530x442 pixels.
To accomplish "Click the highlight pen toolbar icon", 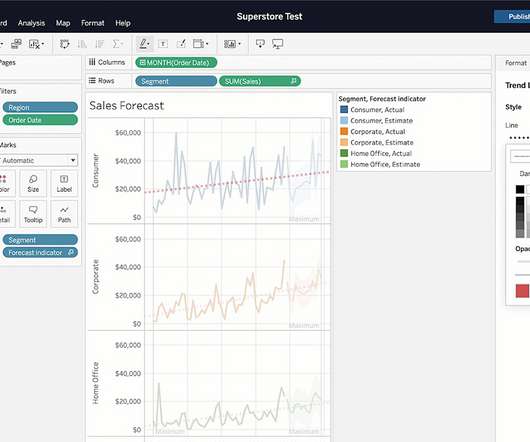I will coord(143,44).
